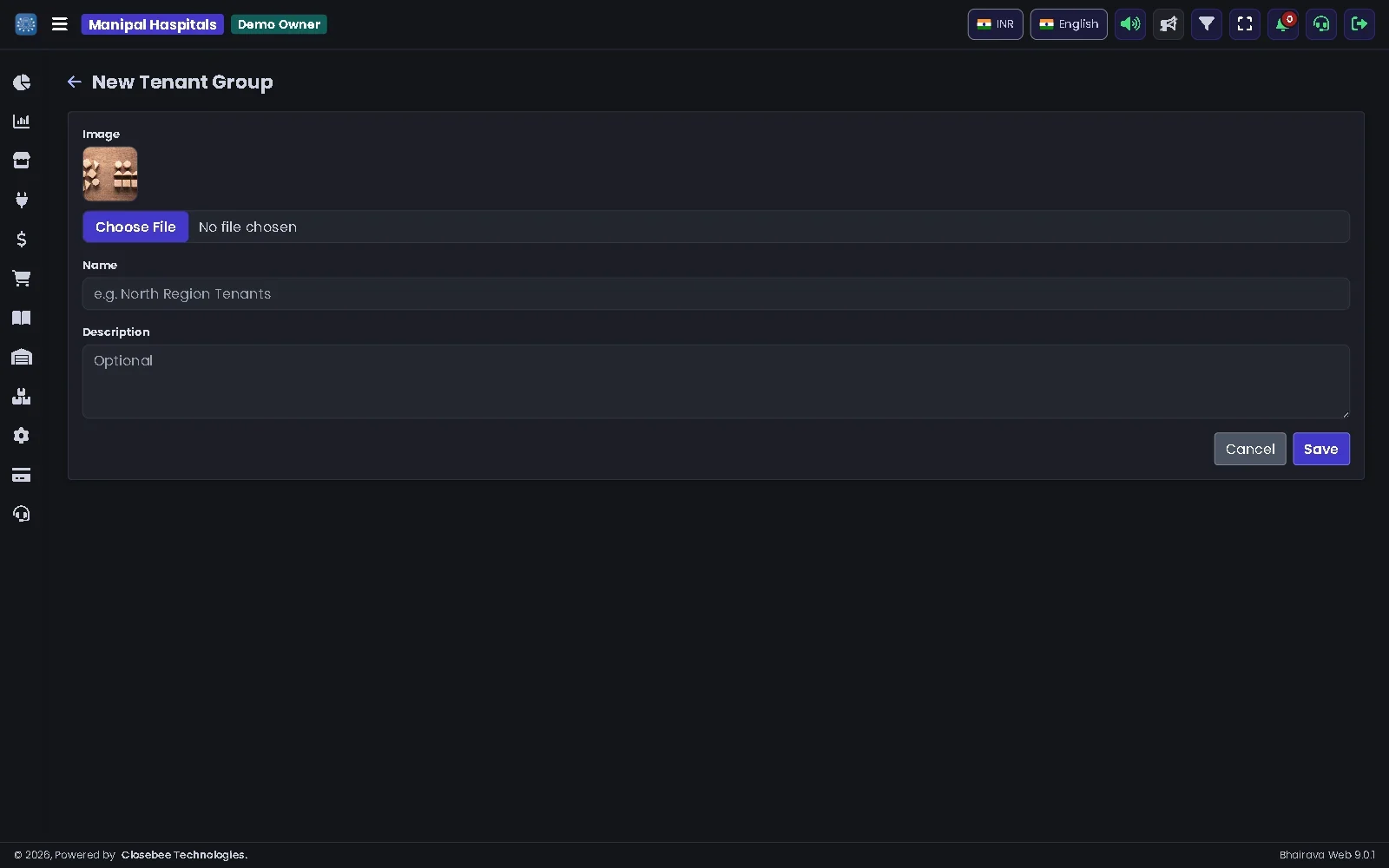Viewport: 1389px width, 868px height.
Task: Open the warehouse sidebar icon
Action: (x=22, y=357)
